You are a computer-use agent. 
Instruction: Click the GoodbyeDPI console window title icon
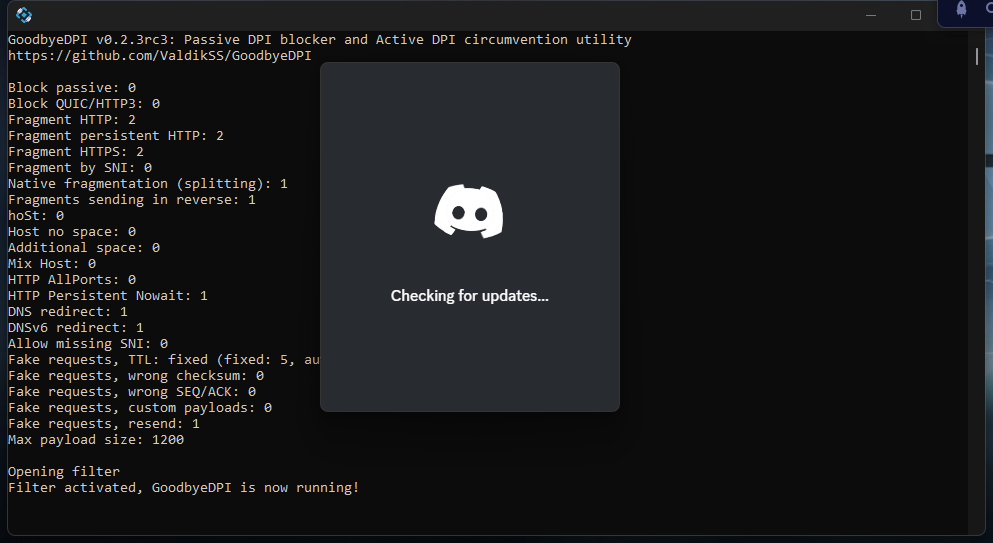tap(24, 15)
